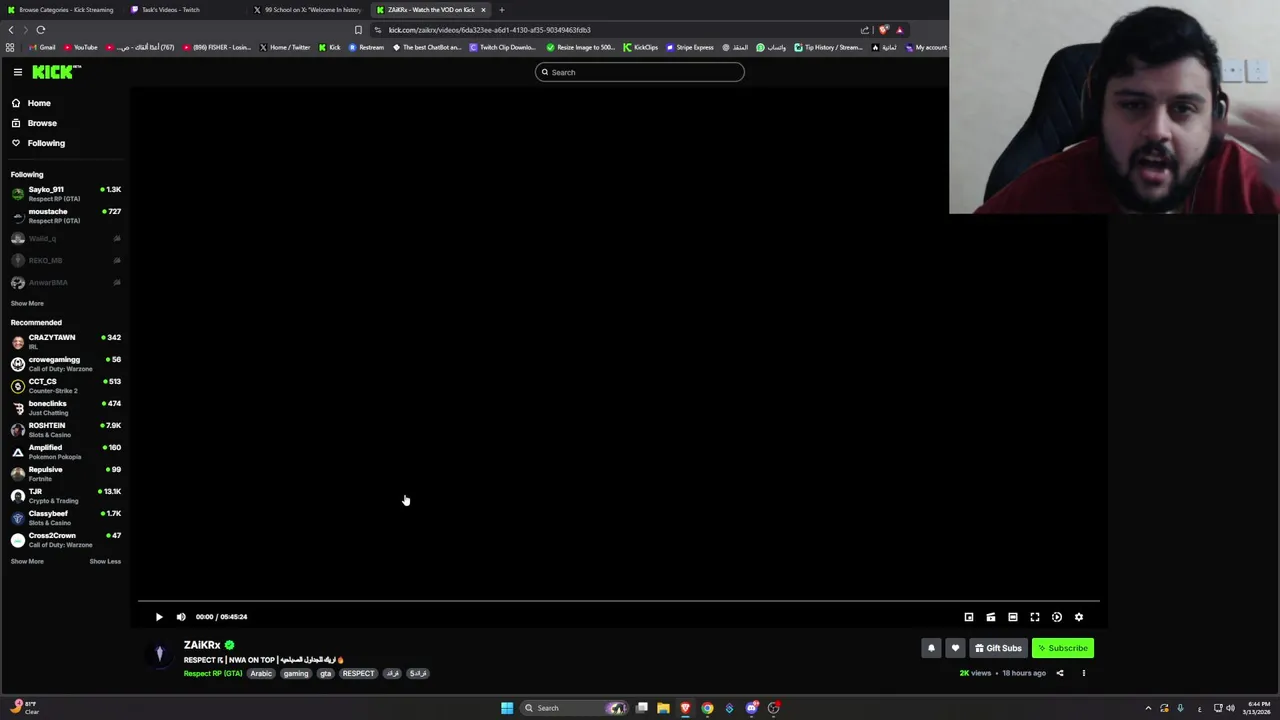
Task: Open Google Chrome from taskbar
Action: click(x=707, y=708)
